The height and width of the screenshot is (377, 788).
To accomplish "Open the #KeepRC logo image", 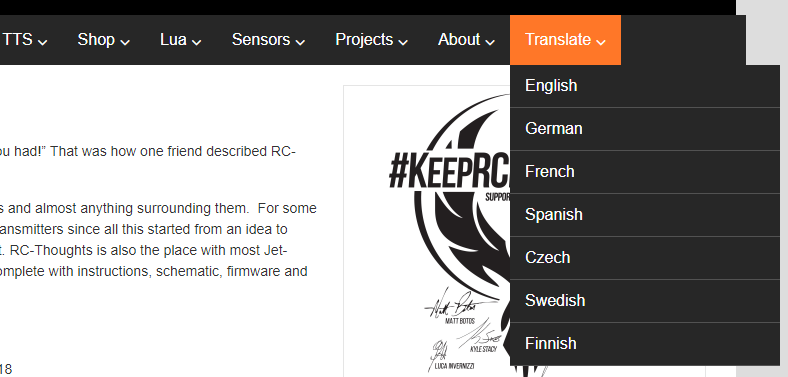I will pos(427,231).
